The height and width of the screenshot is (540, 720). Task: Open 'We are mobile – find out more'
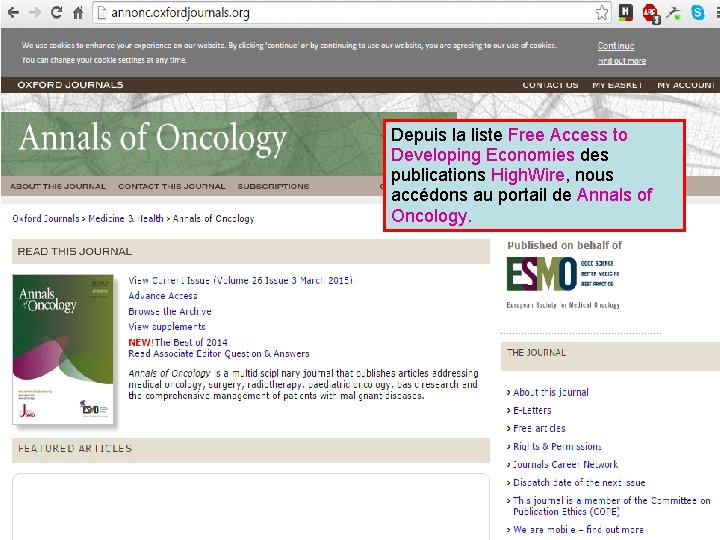(x=579, y=530)
